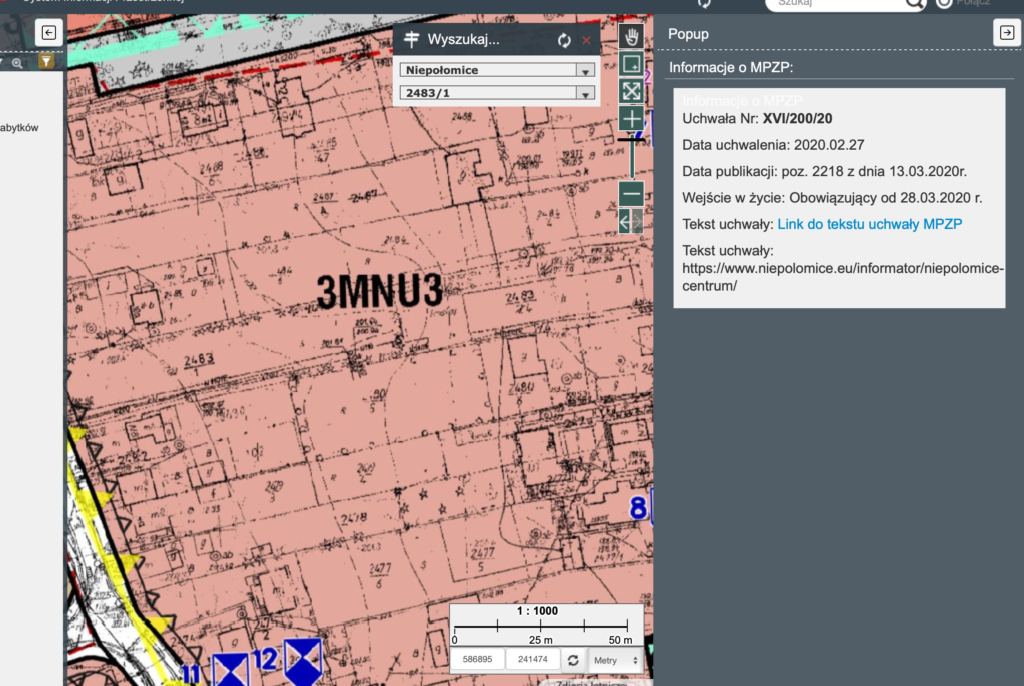This screenshot has width=1024, height=686.
Task: Refresh coordinates with the sync button
Action: [573, 660]
